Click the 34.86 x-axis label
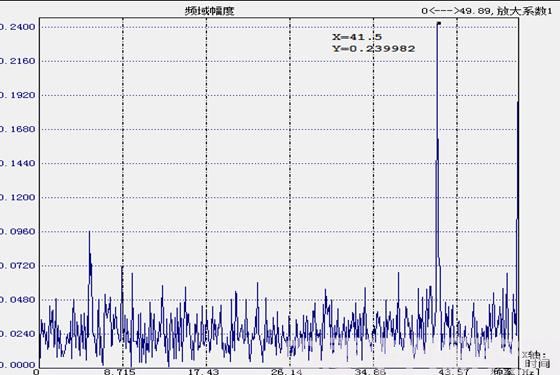The height and width of the screenshot is (375, 560). [370, 372]
